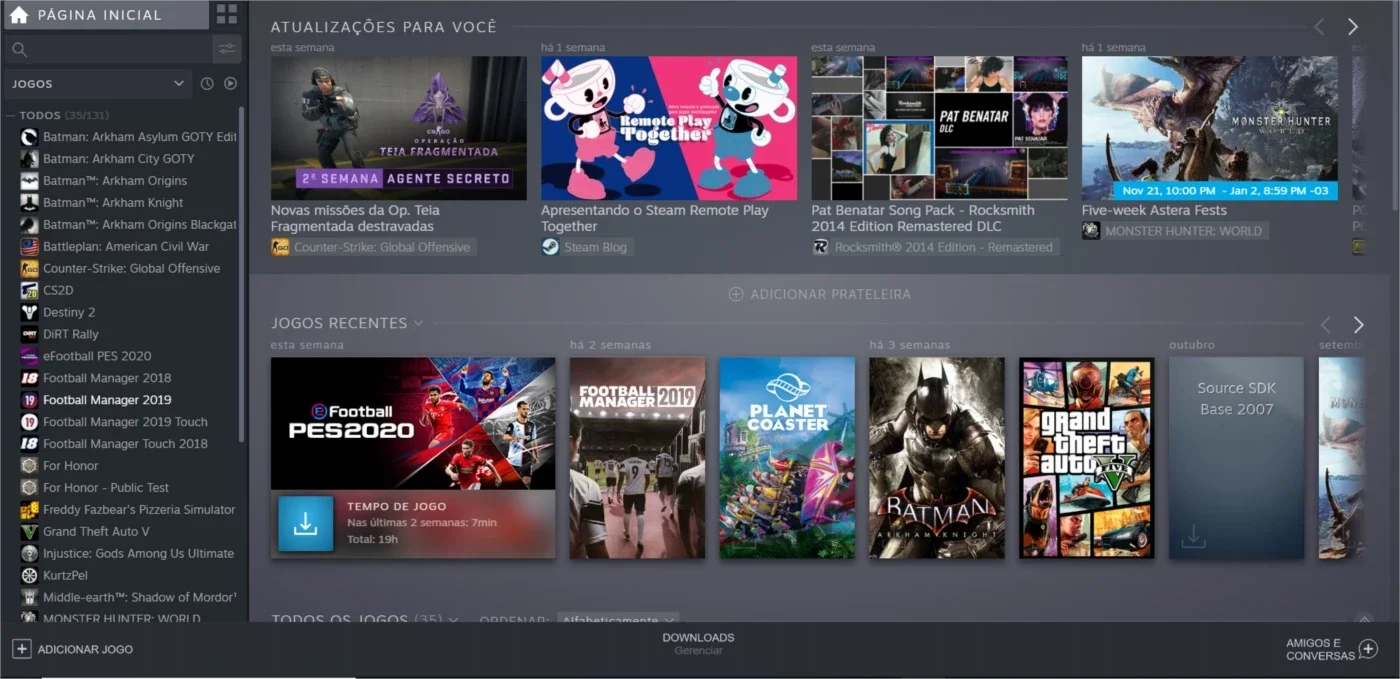Click Counter-Strike: Global Offensive source tag
The image size is (1400, 679).
tap(374, 247)
